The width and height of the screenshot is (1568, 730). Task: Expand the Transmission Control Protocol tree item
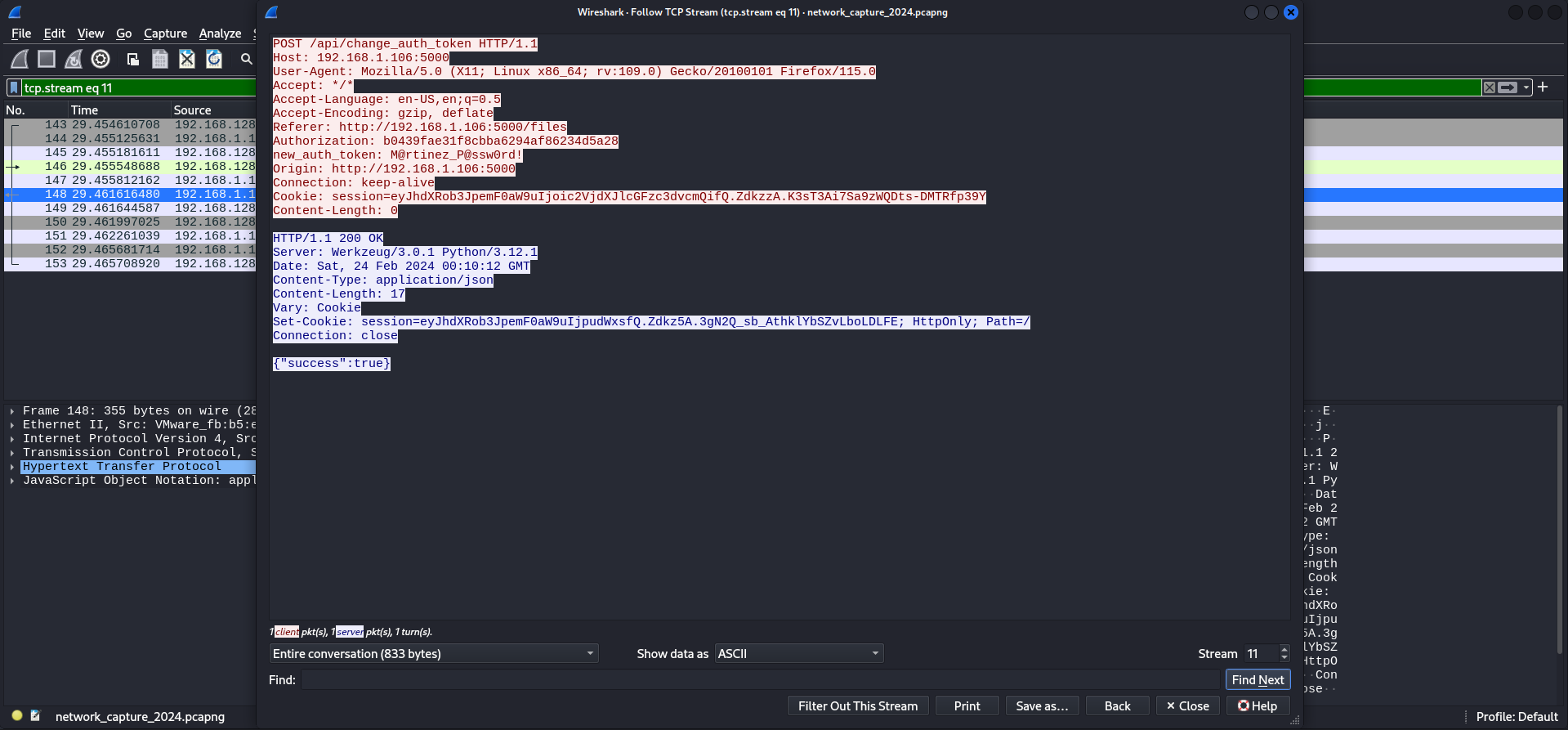[x=12, y=453]
